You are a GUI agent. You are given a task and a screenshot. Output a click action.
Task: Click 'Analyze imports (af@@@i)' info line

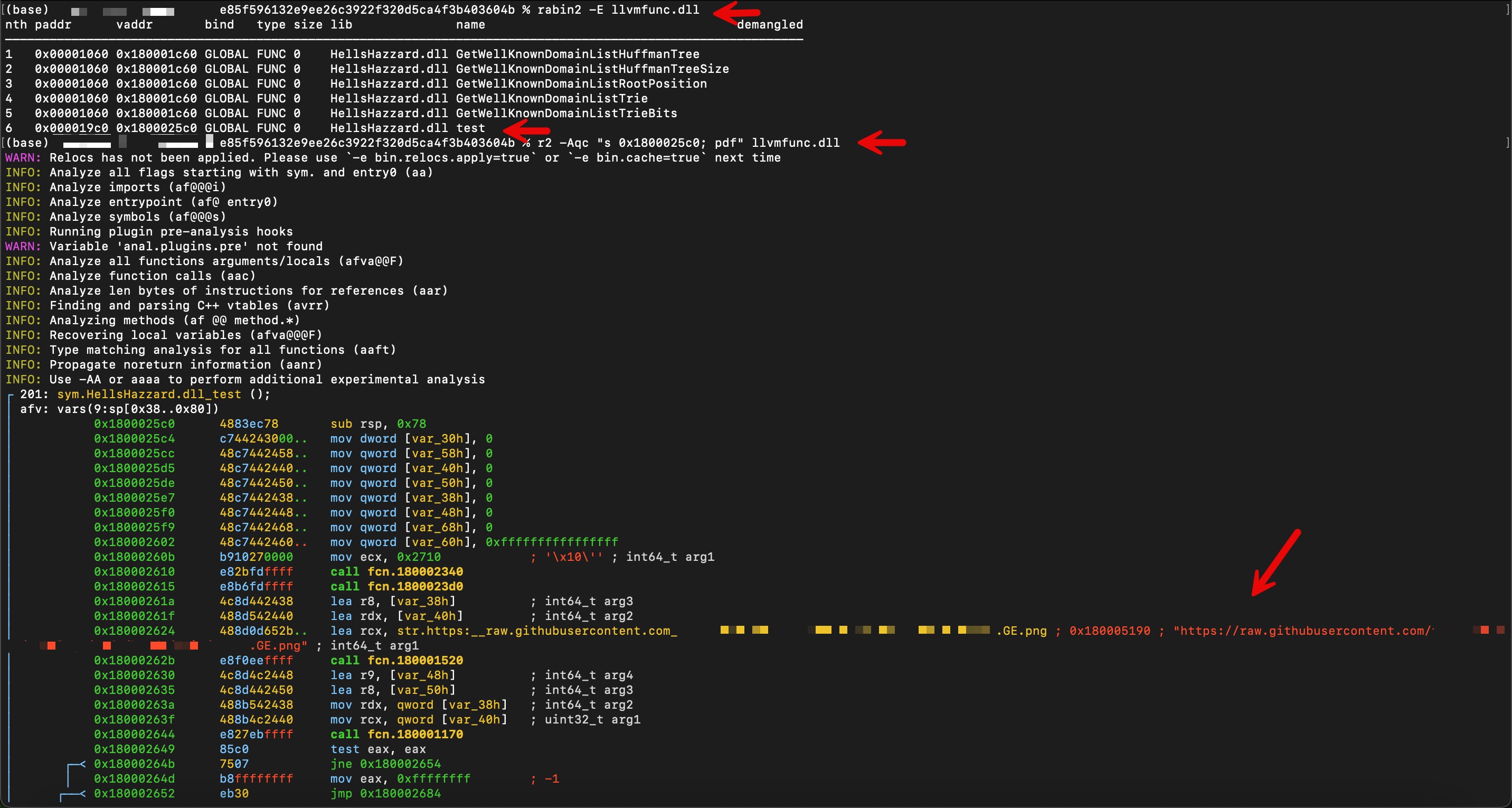(137, 187)
